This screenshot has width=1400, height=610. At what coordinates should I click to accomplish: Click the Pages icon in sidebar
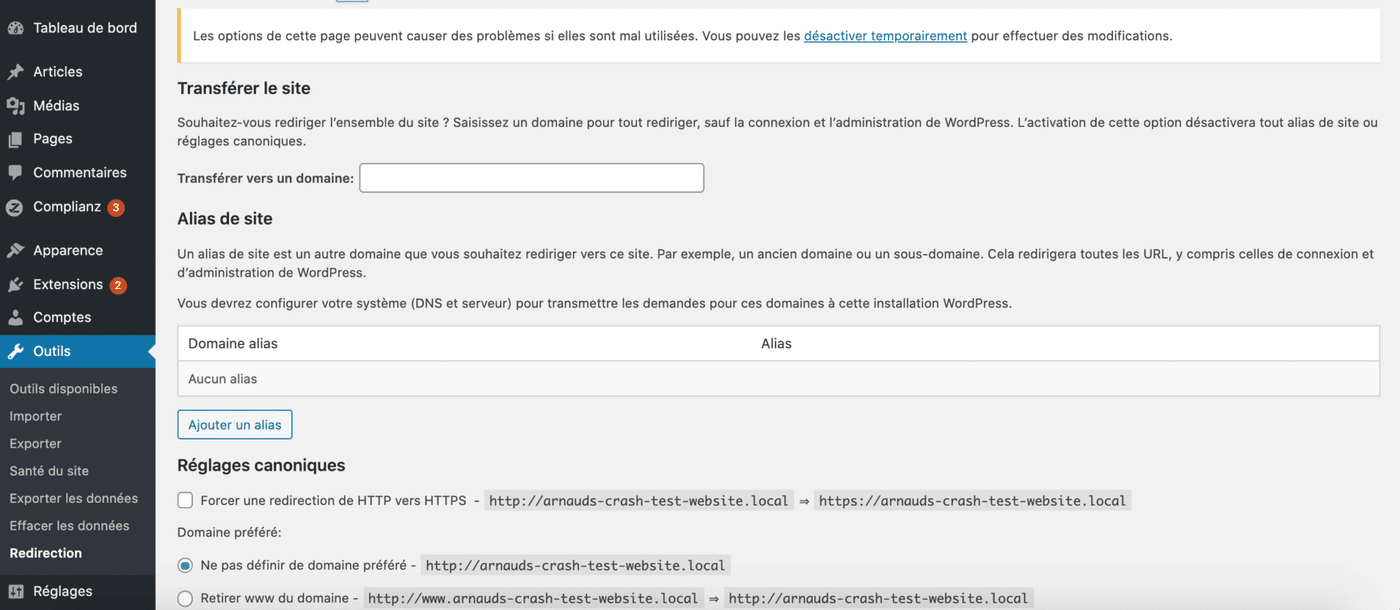click(15, 139)
